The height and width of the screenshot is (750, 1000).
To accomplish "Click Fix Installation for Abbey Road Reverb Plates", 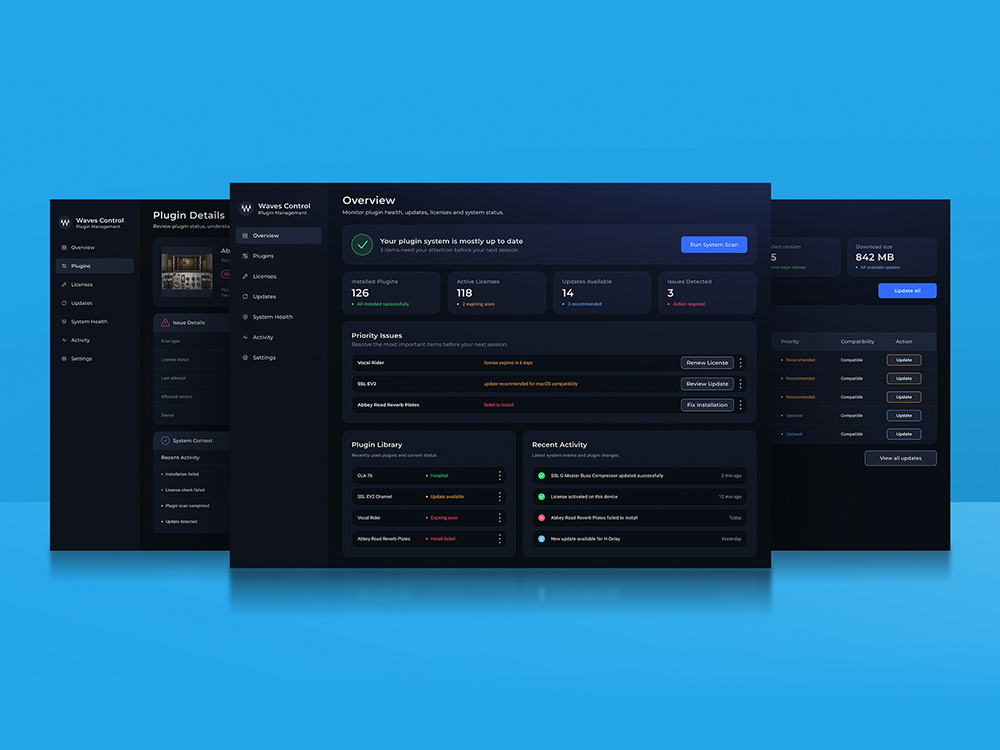I will tap(707, 405).
